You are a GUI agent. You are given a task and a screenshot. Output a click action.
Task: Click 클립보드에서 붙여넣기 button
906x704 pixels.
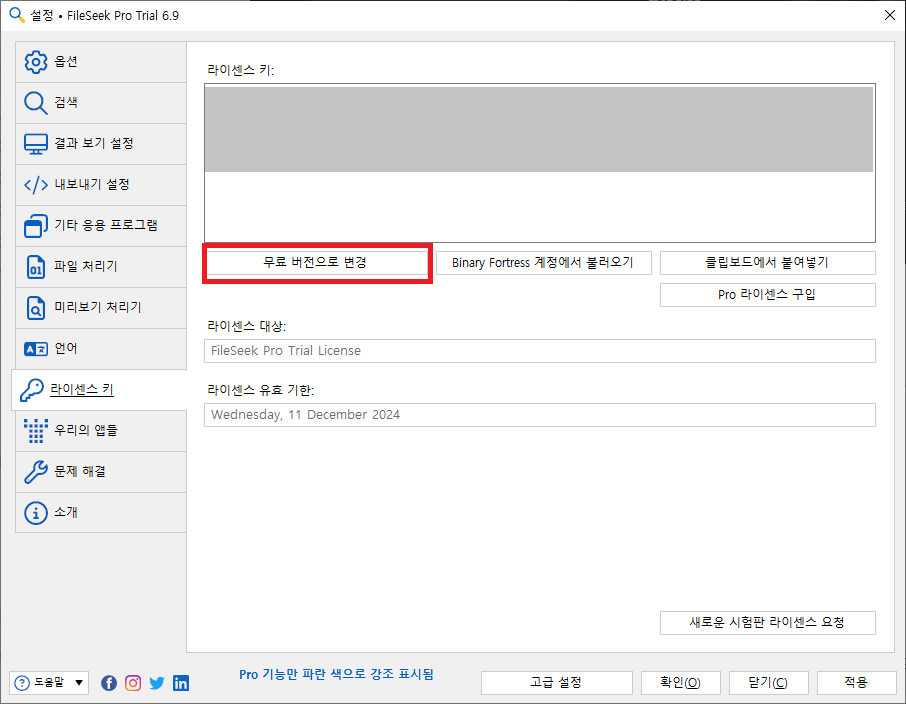tap(767, 263)
